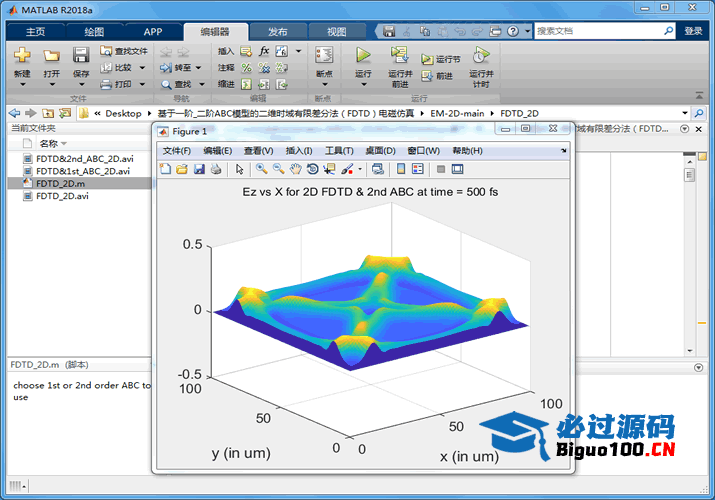Select Rotate 3D tool in Figure 1
Screen dimensions: 715x500
(312, 169)
